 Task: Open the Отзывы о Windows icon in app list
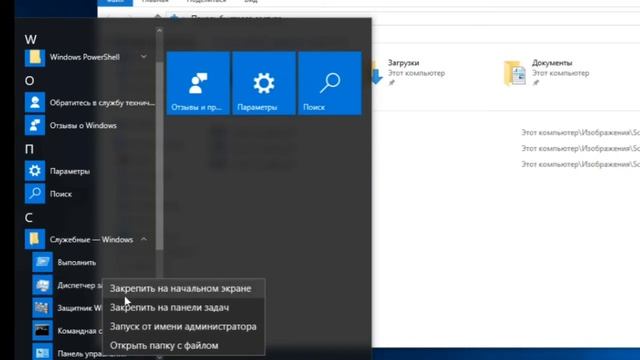[x=35, y=125]
